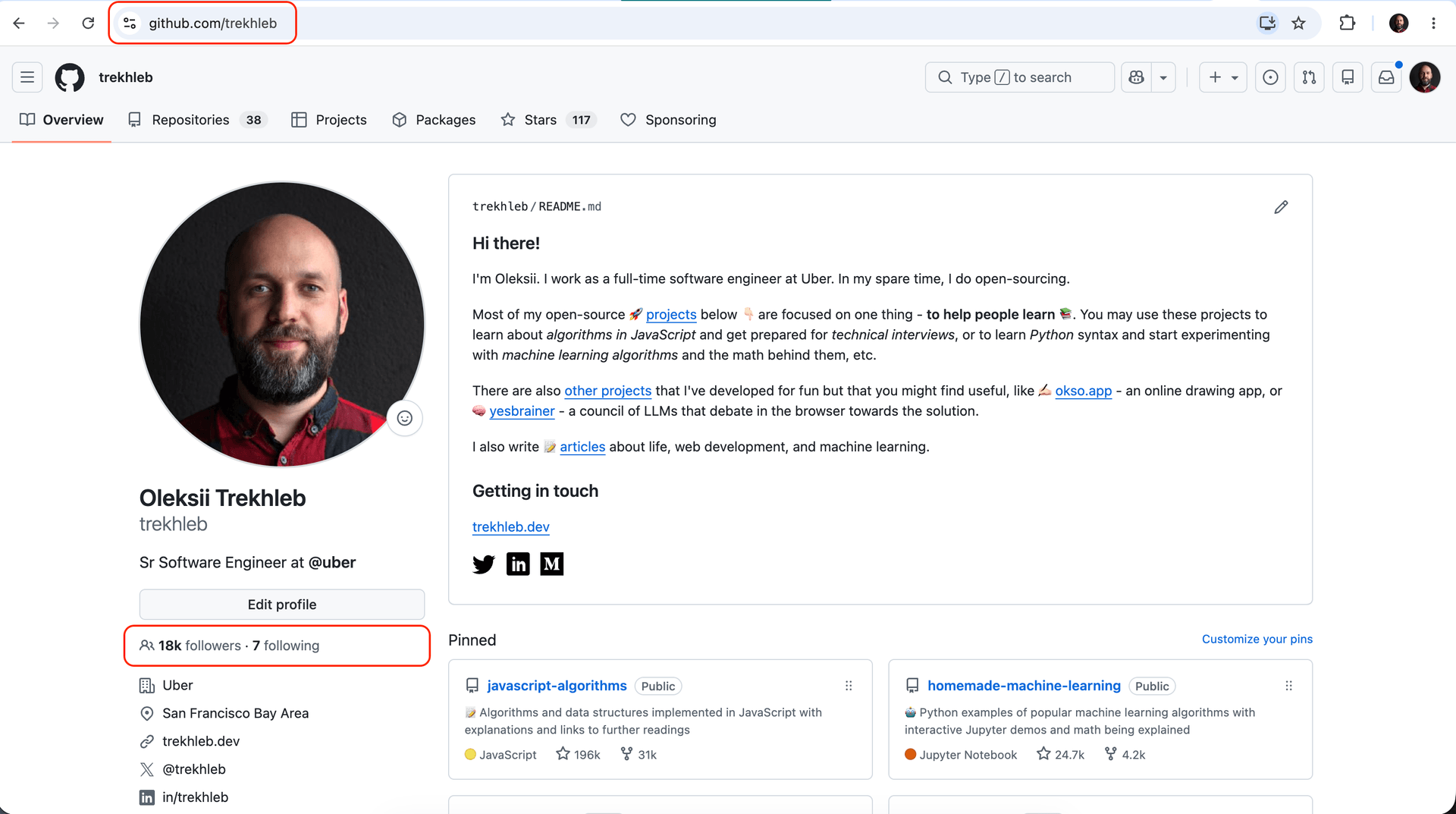Open the javascript-algorithms repository

click(x=557, y=686)
